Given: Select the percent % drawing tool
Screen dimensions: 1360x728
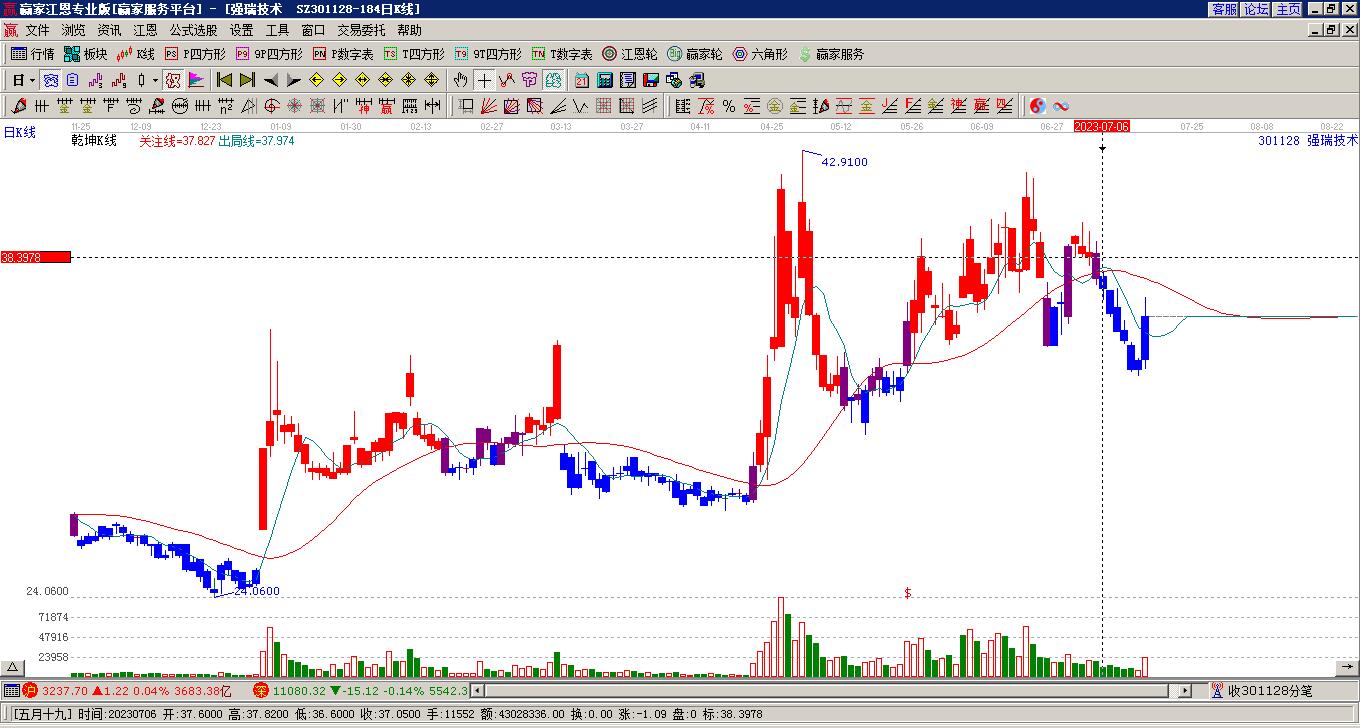Looking at the screenshot, I should pos(729,106).
